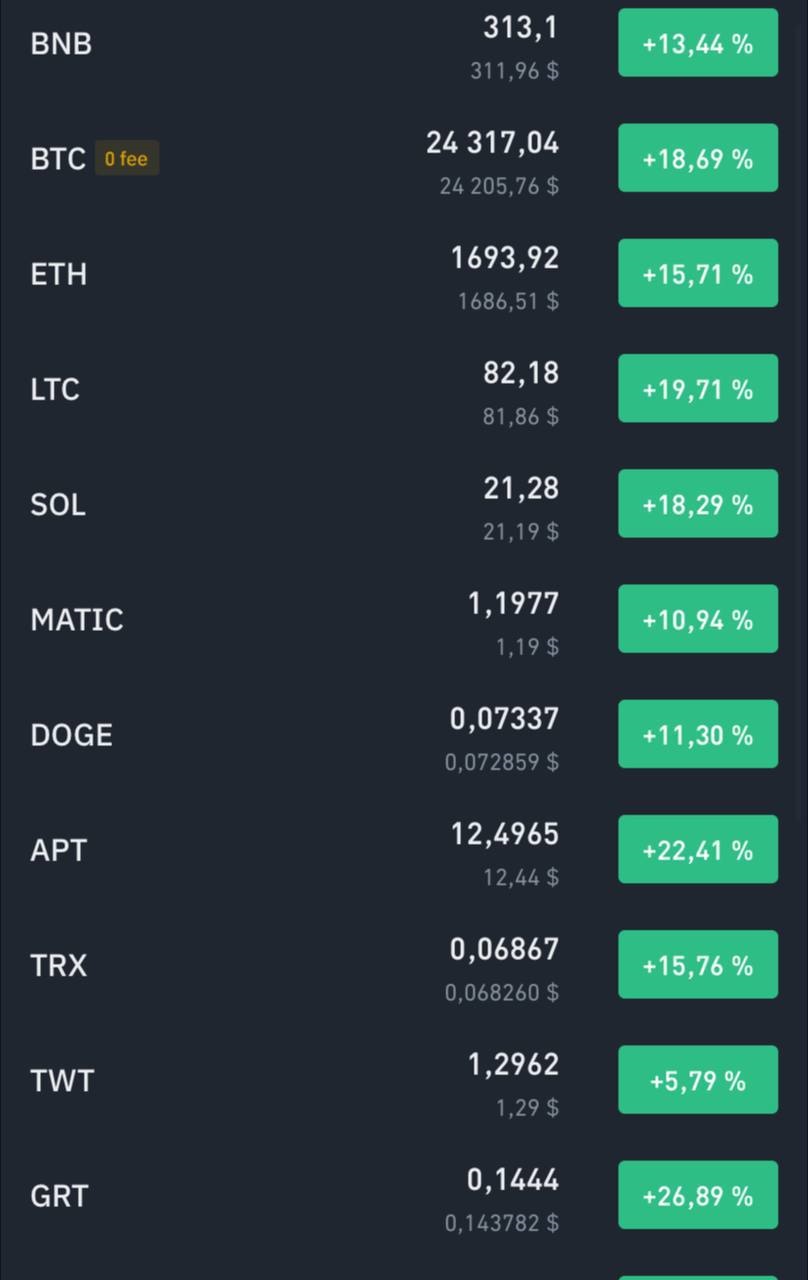Screen dimensions: 808x1280
Task: Click the LTC +19,71 % change button
Action: point(698,389)
